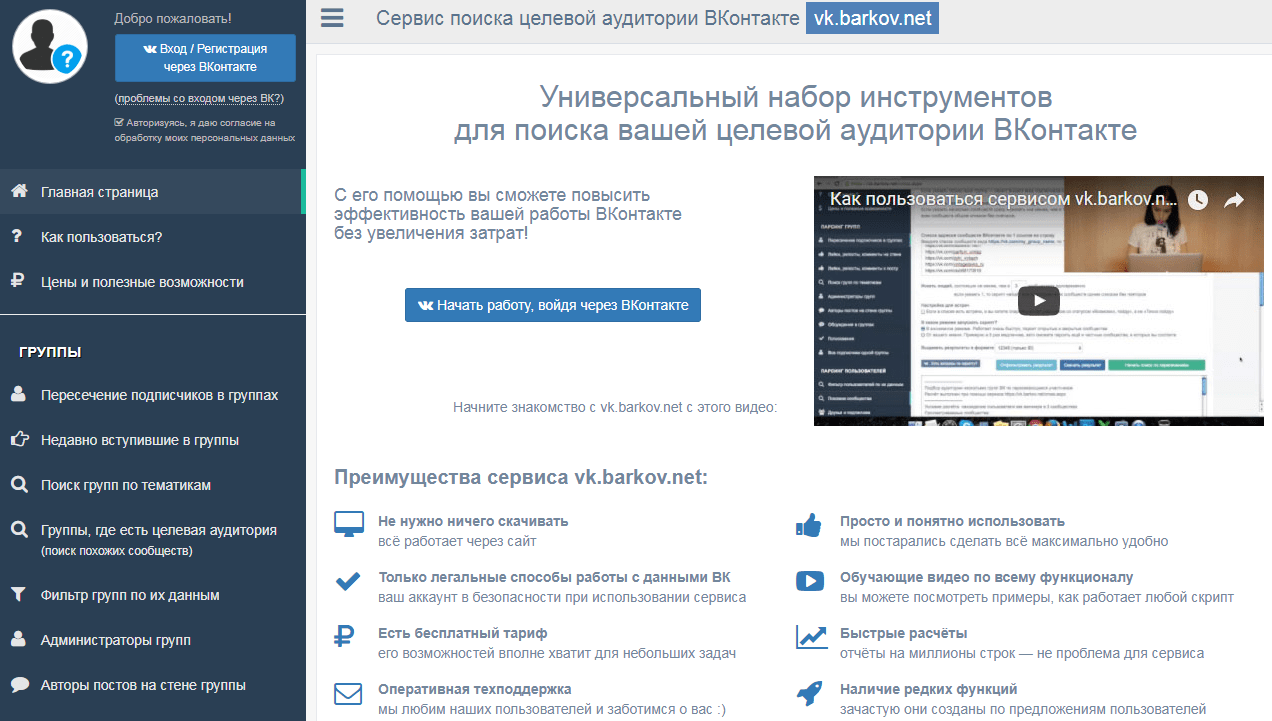Click the vk.barkov.net header badge

tap(872, 19)
